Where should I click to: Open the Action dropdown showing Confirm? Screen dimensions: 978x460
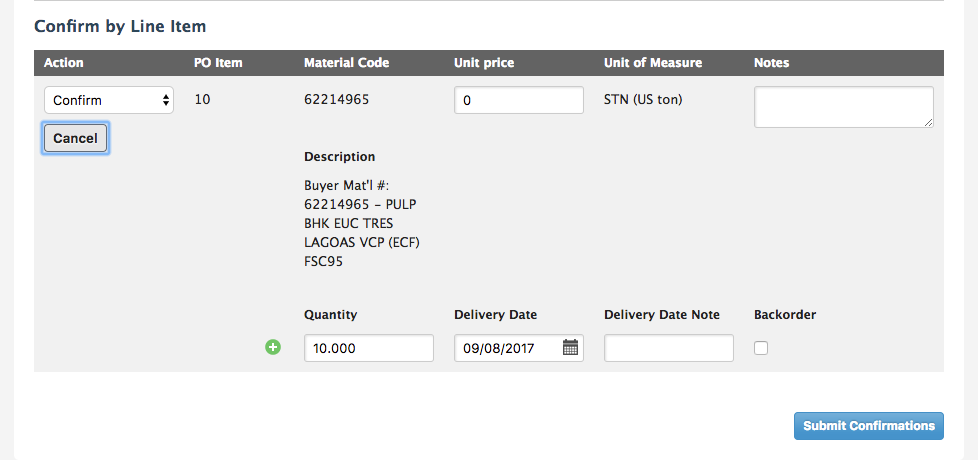tap(109, 100)
